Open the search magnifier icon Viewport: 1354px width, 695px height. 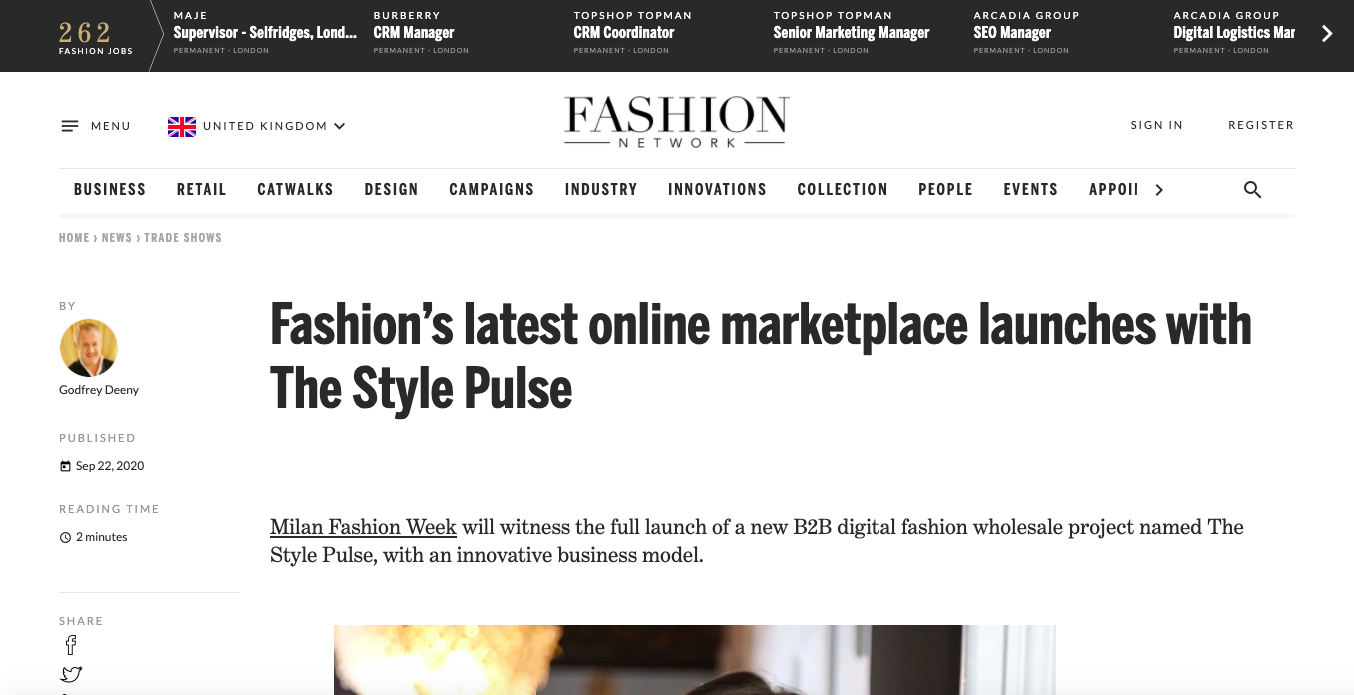[x=1252, y=190]
